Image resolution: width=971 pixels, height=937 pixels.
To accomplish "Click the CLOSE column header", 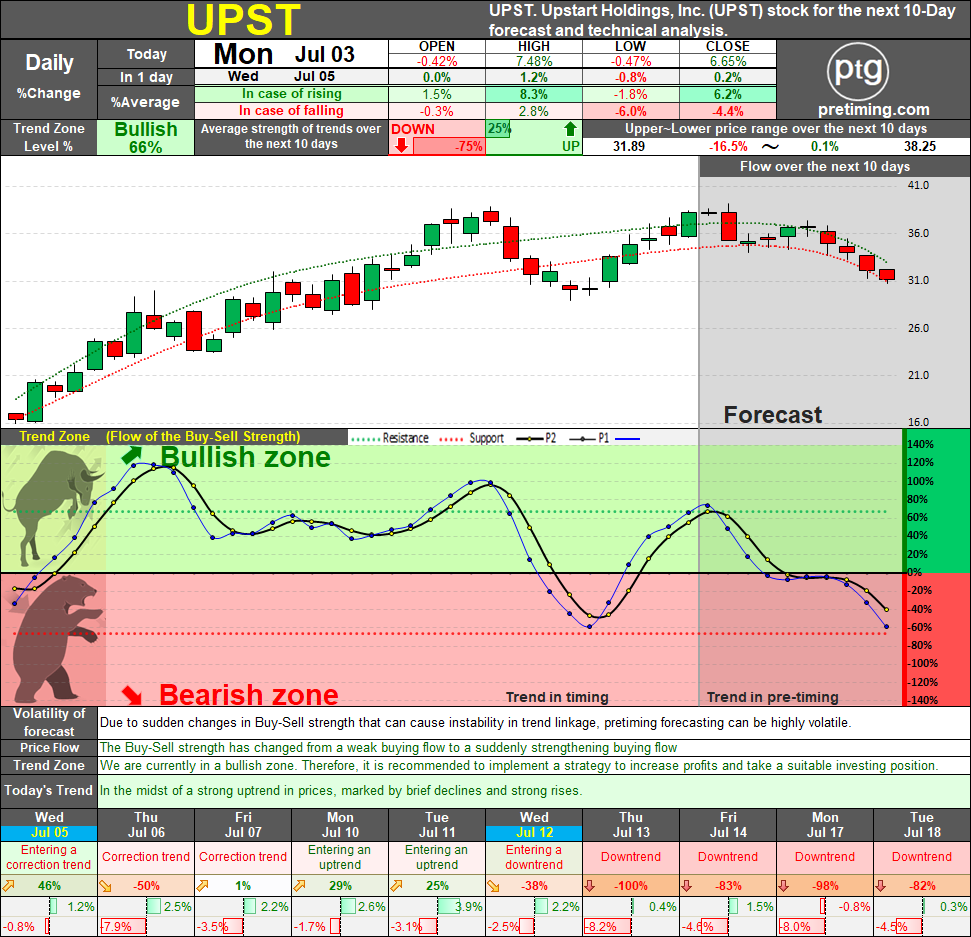I will (x=728, y=46).
